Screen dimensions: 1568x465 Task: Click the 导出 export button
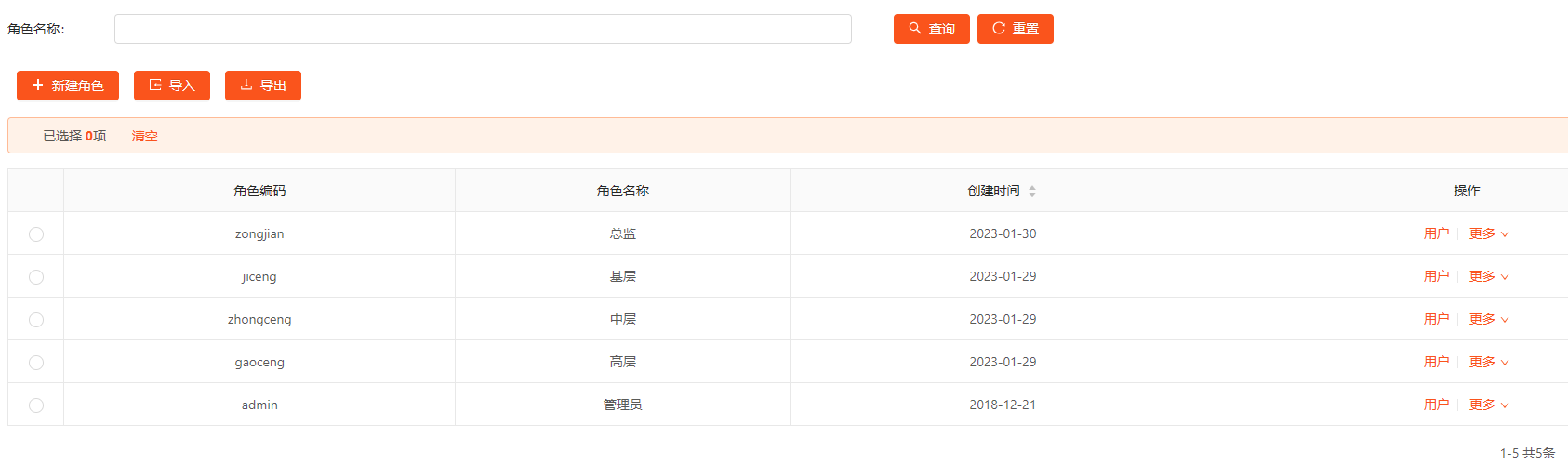(x=263, y=86)
